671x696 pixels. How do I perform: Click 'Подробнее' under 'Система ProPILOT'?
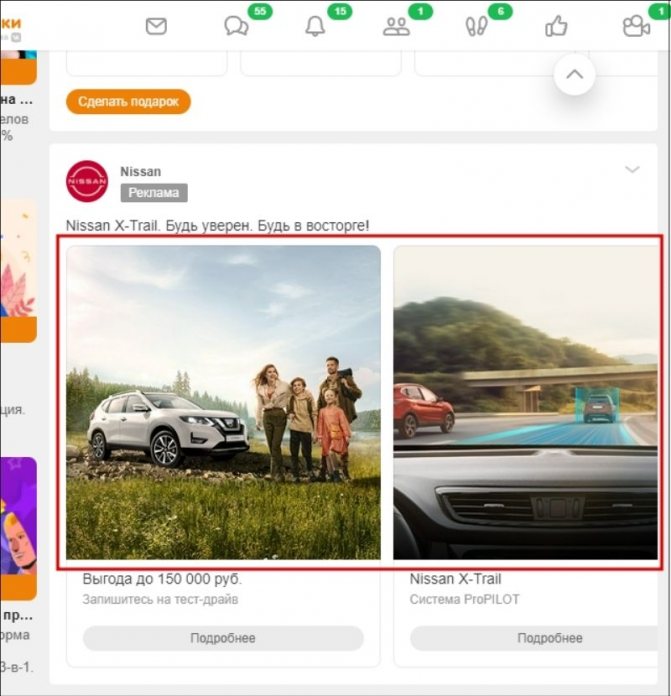[x=534, y=638]
